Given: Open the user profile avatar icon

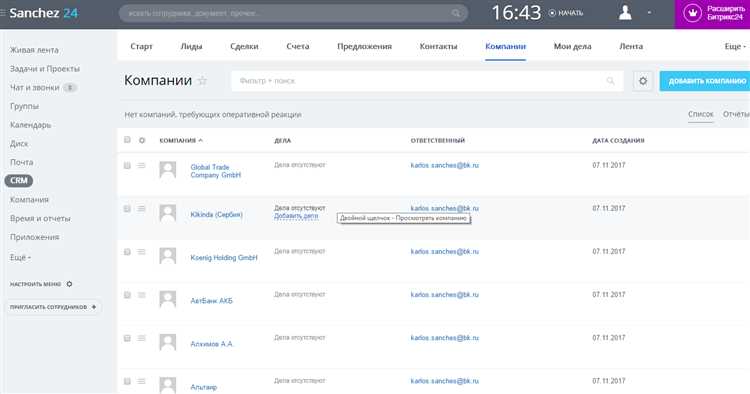Looking at the screenshot, I should click(x=625, y=13).
